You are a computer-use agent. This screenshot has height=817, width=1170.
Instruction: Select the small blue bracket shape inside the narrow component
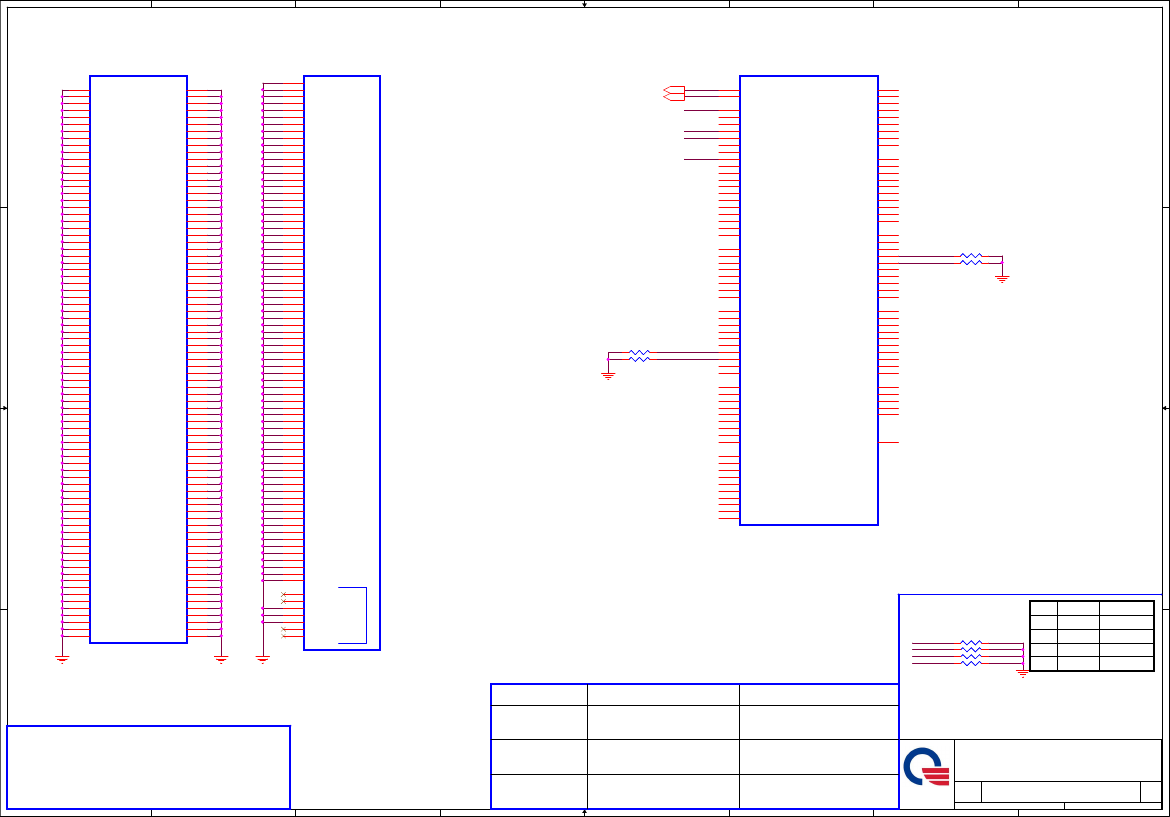click(352, 616)
